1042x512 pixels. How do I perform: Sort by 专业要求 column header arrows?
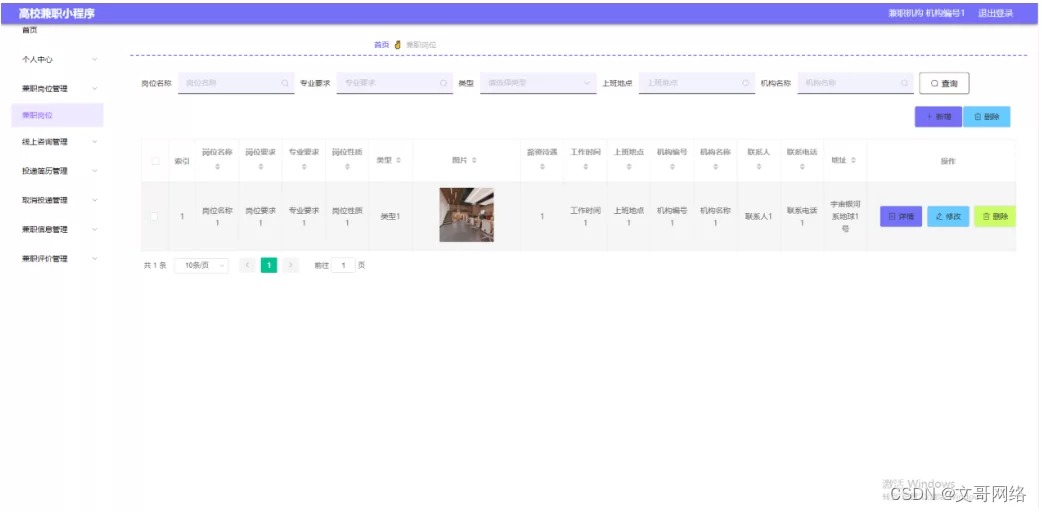click(x=304, y=167)
